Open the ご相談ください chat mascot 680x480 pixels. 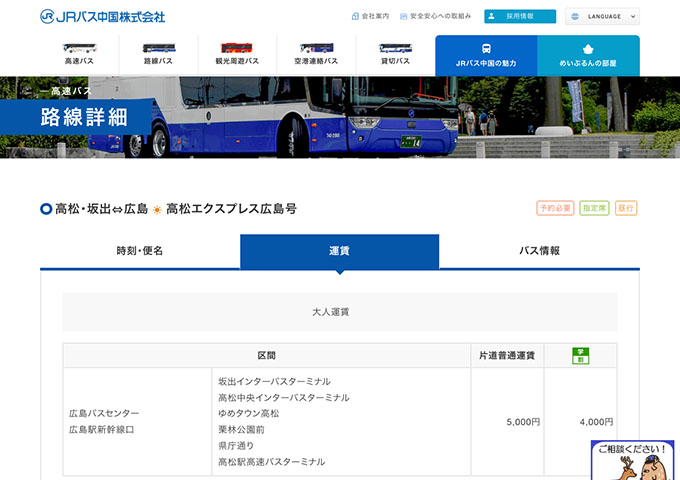[632, 460]
